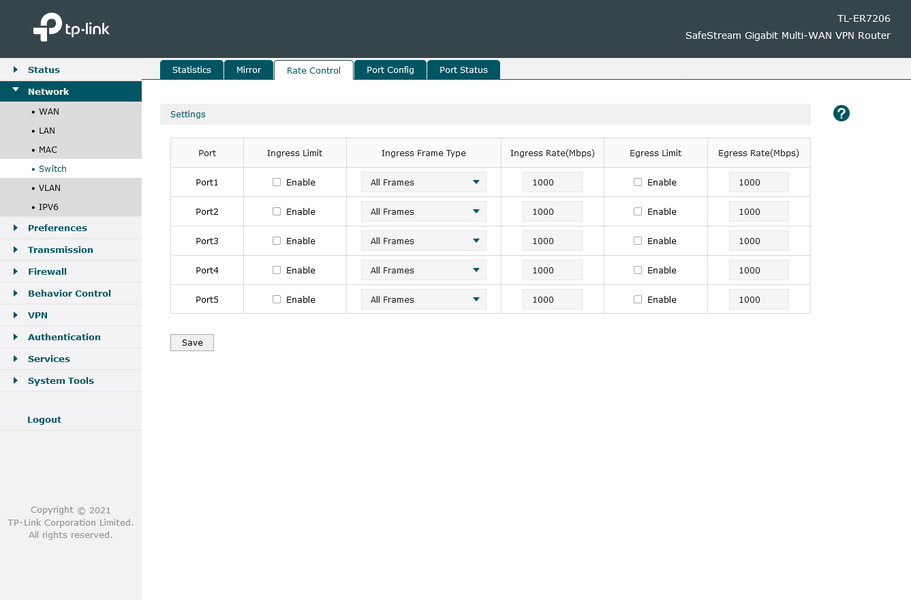Expand the Services menu arrow
This screenshot has height=600, width=911.
click(x=16, y=358)
